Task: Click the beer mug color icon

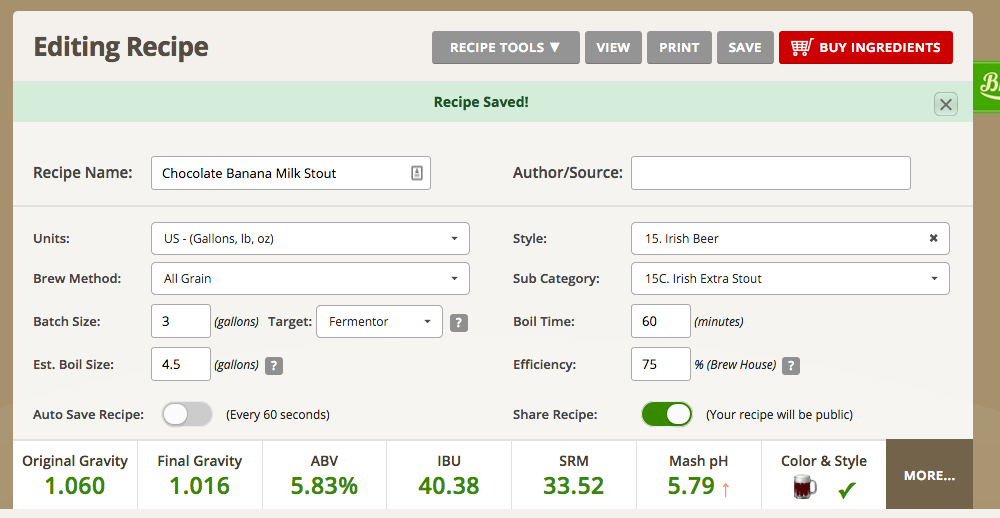Action: tap(803, 489)
